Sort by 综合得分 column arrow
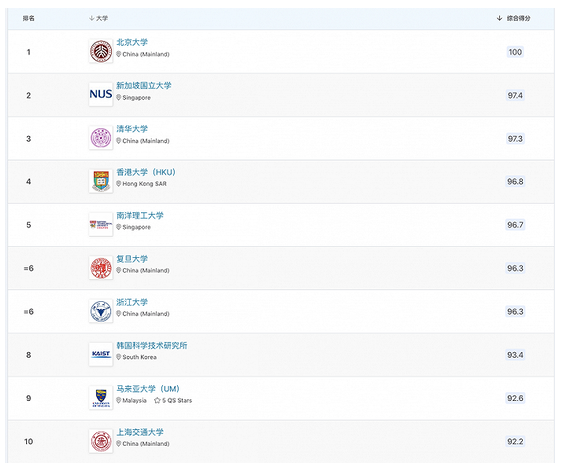The height and width of the screenshot is (470, 562). 499,18
